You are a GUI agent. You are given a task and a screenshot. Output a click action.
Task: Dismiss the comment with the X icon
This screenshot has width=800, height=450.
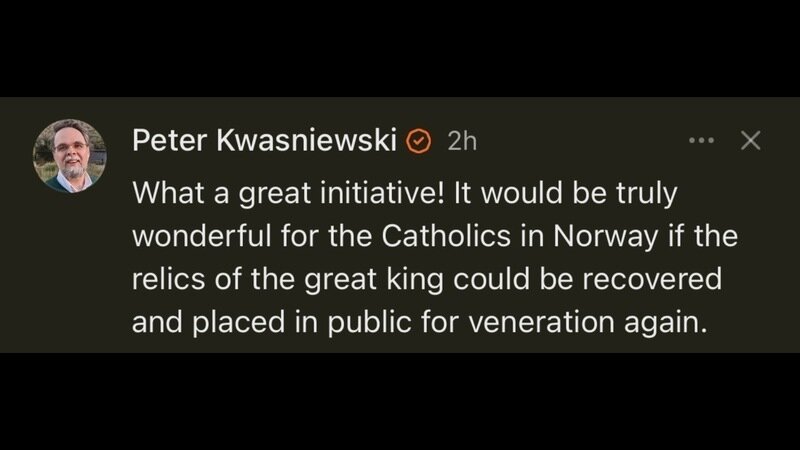click(x=750, y=141)
